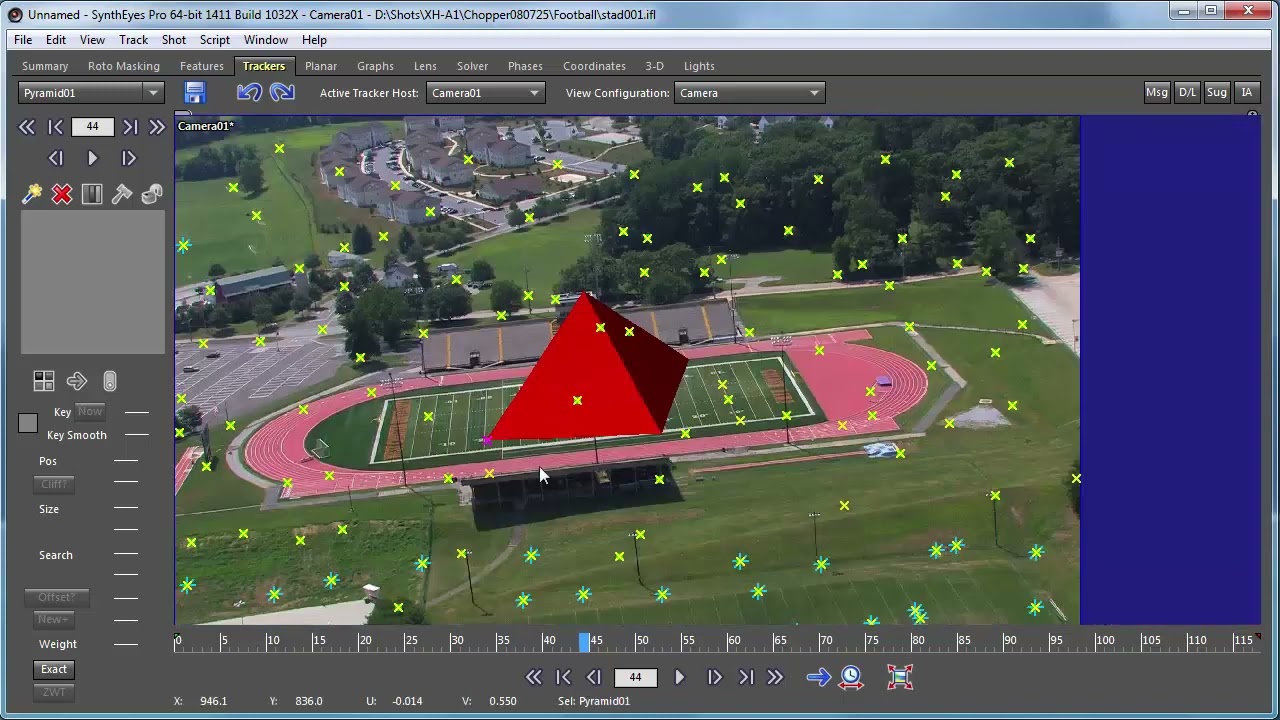Switch to the Lens tab

425,66
